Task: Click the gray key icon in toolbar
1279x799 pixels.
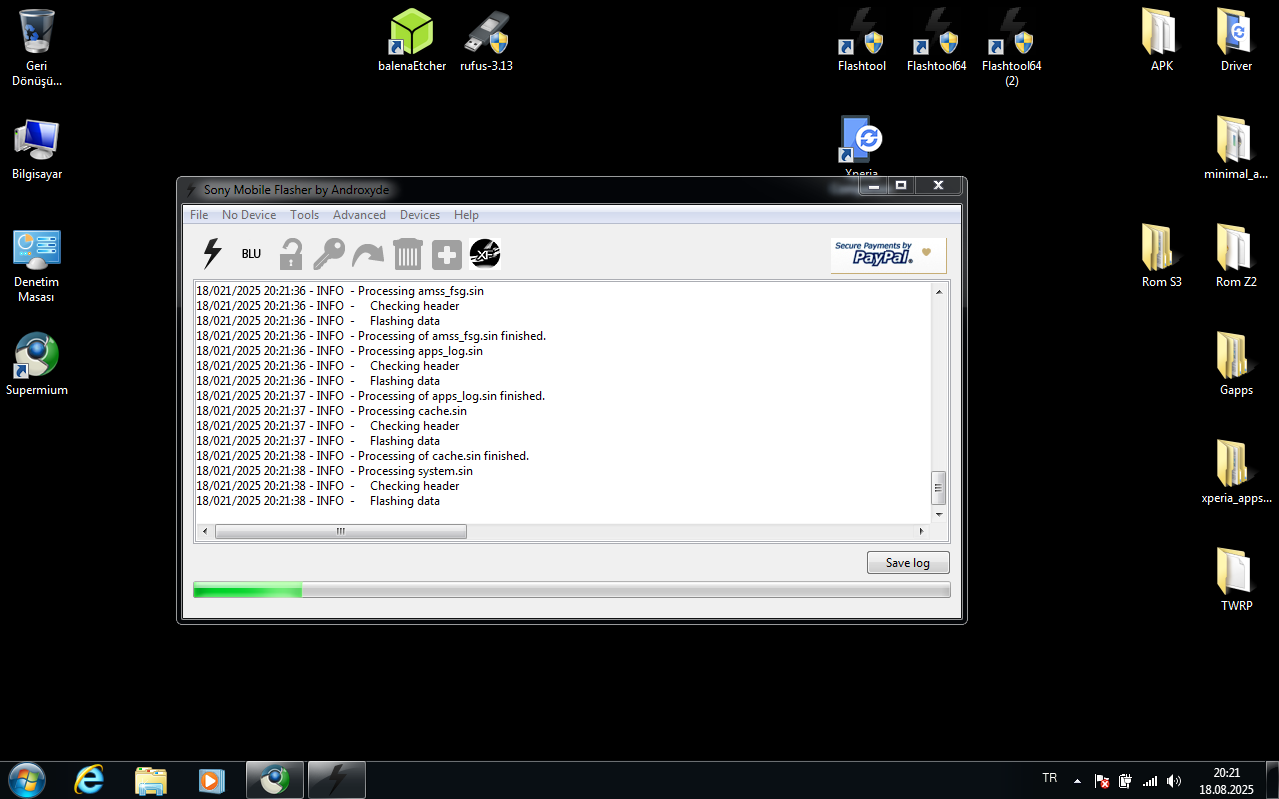Action: pyautogui.click(x=329, y=254)
